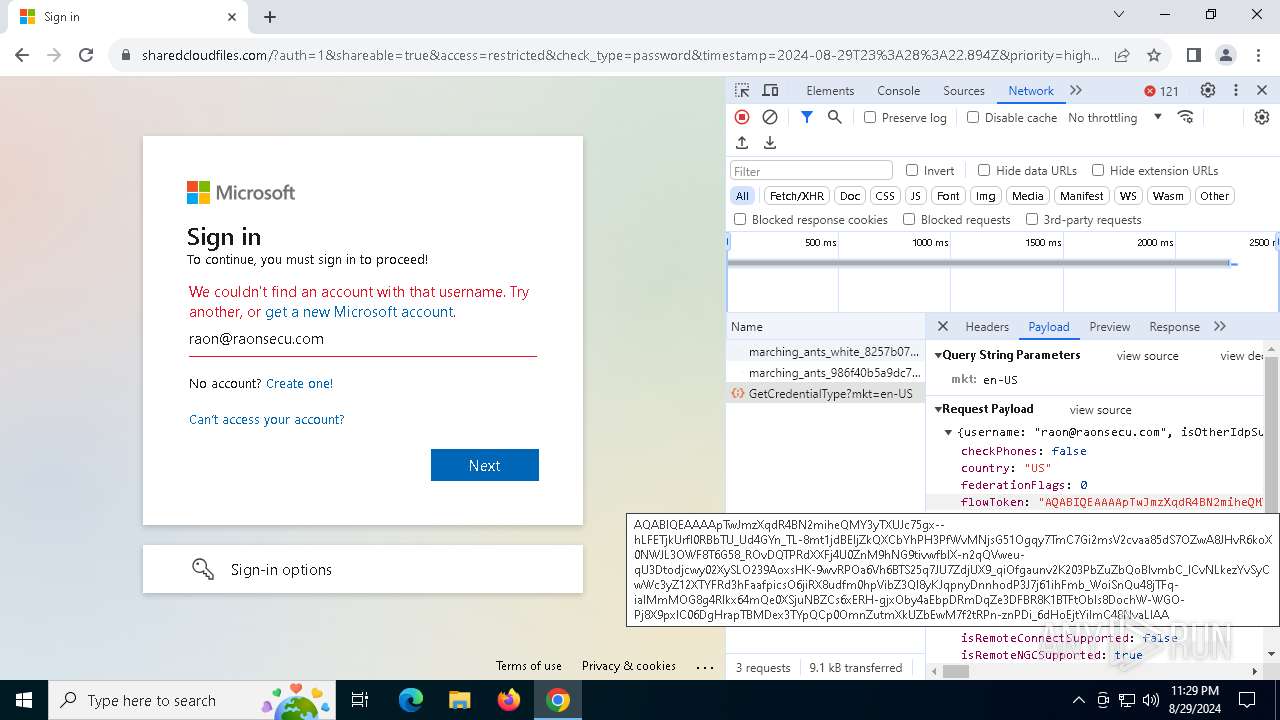Tick the Invert filter checkbox
The image size is (1280, 720).
click(x=912, y=170)
